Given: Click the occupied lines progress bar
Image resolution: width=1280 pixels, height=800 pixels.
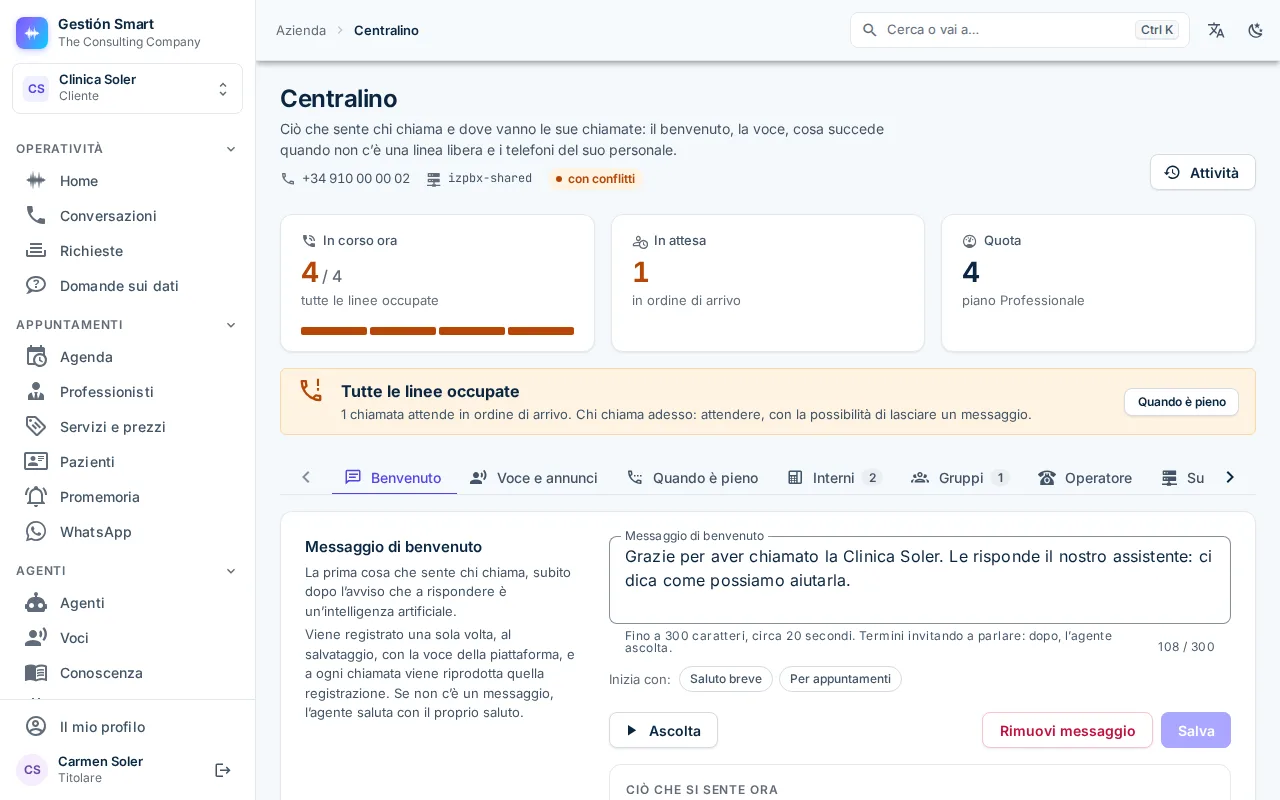Looking at the screenshot, I should (437, 331).
